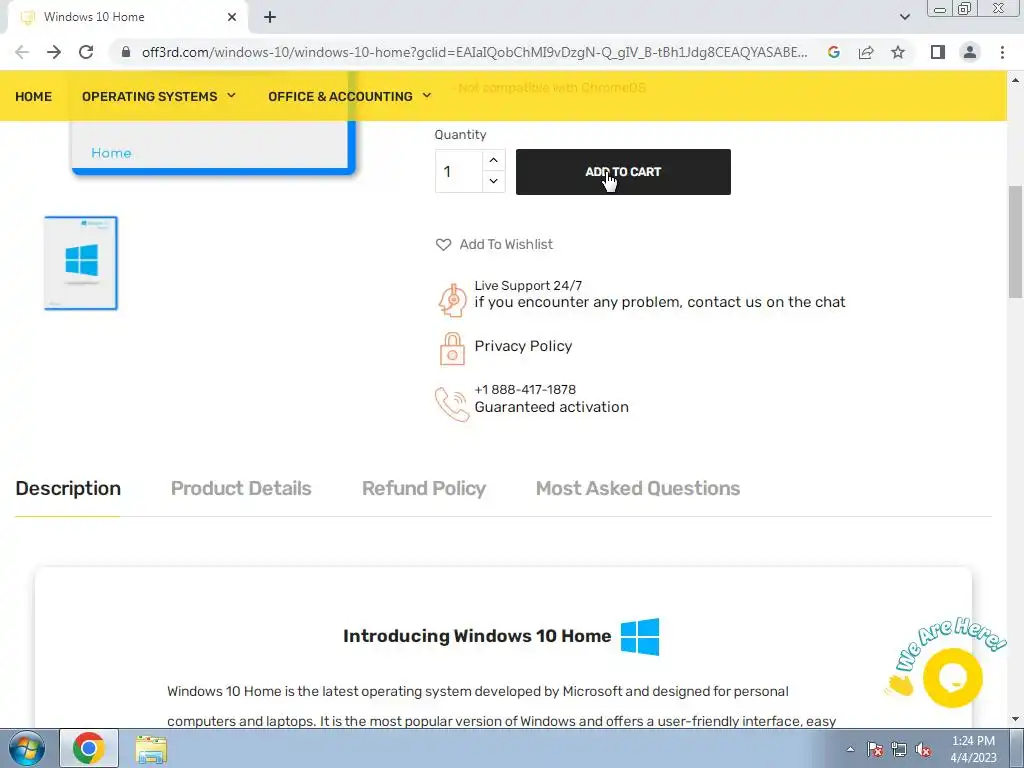Increase quantity with the up arrow
Screen dimensions: 1024x768
click(494, 160)
